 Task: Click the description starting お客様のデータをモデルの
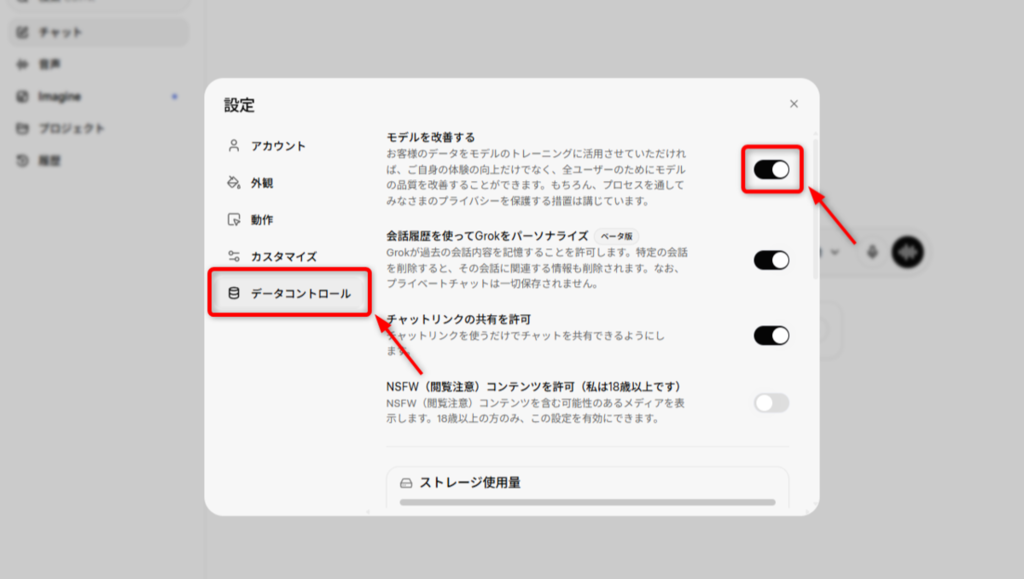(x=536, y=177)
